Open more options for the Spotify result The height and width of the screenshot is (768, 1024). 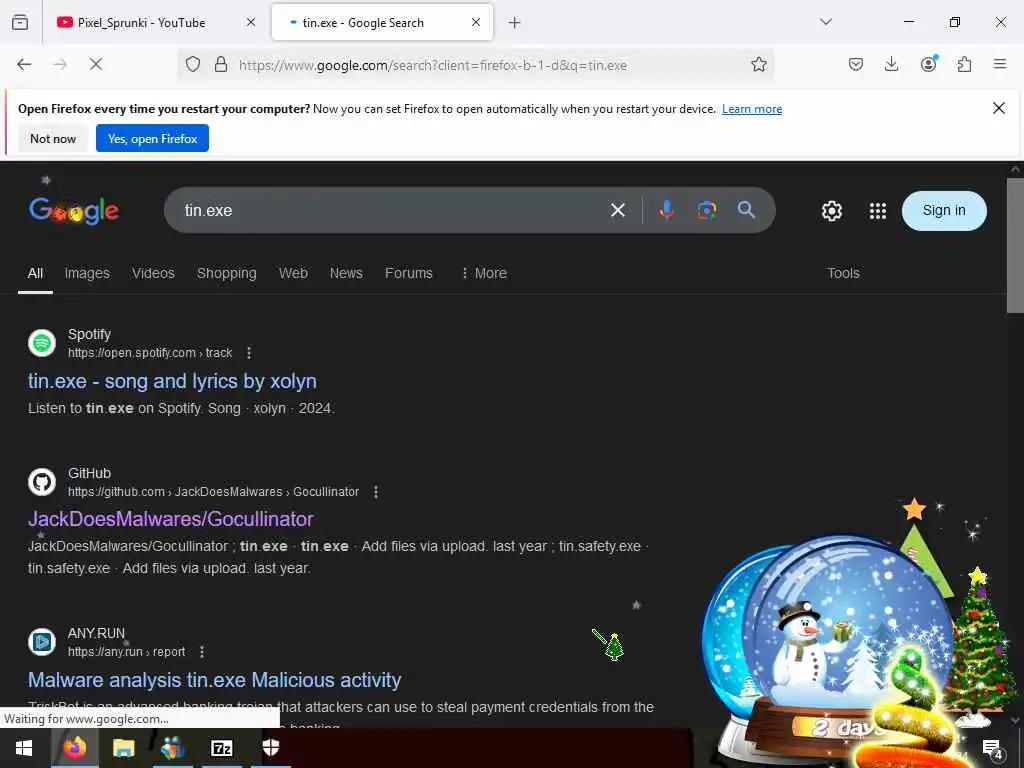249,353
